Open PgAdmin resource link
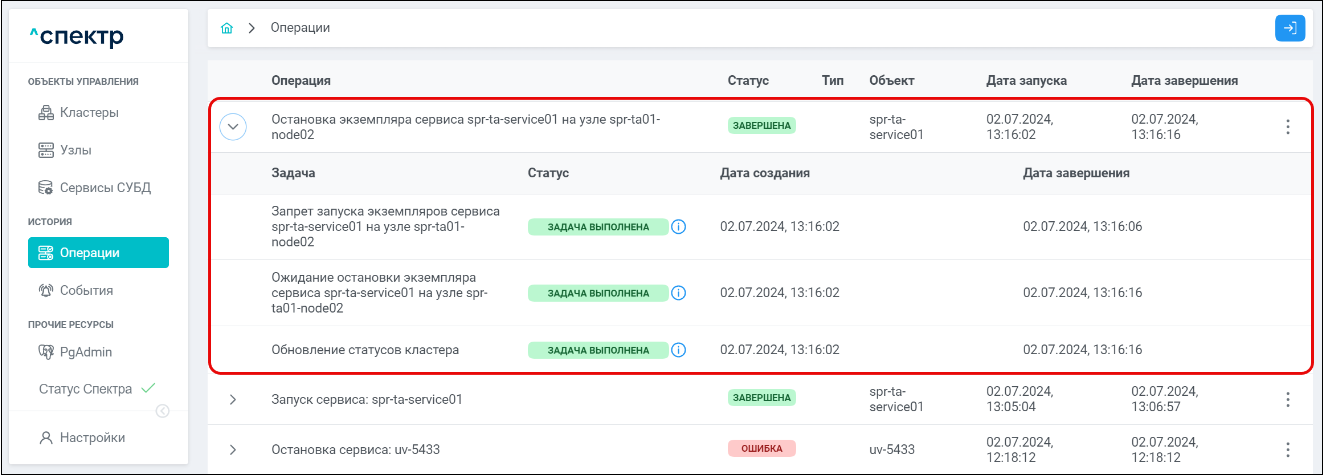 click(86, 352)
